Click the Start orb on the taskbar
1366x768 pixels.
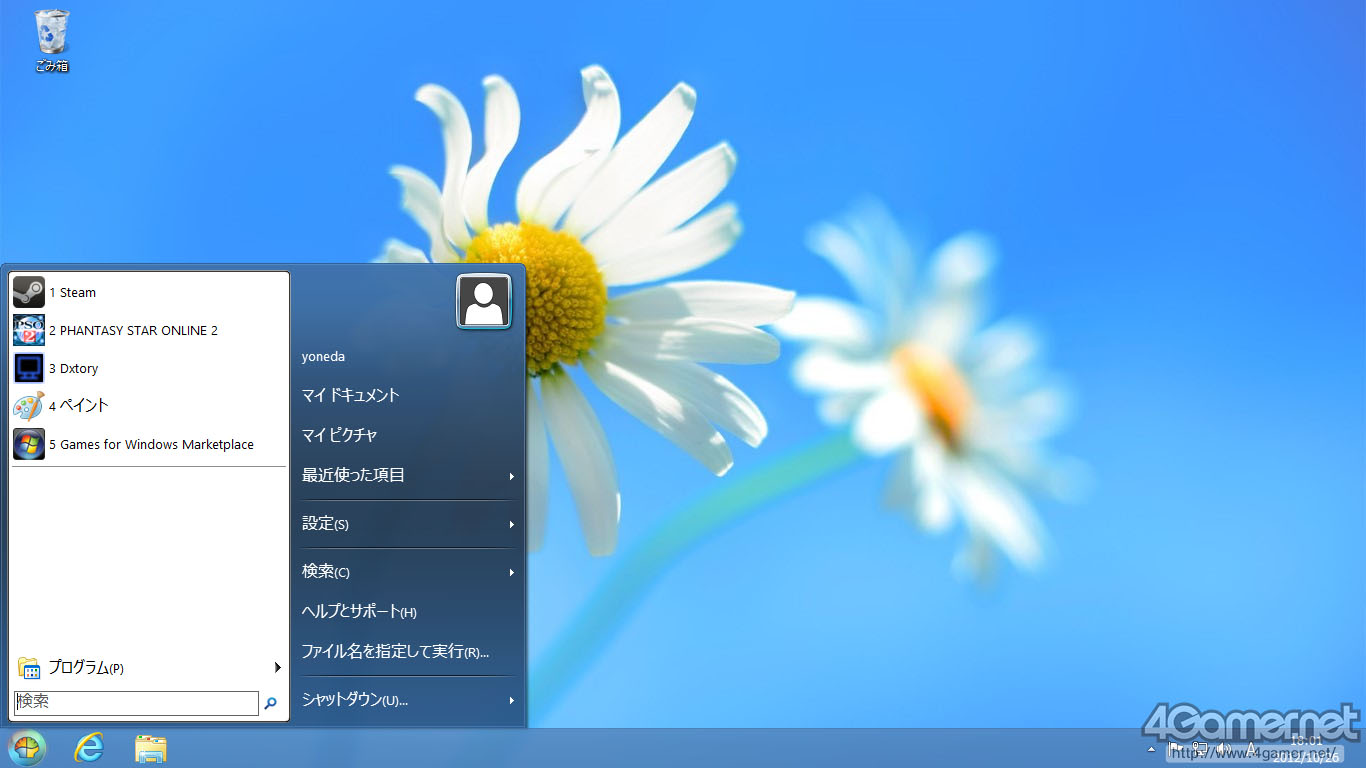(27, 748)
